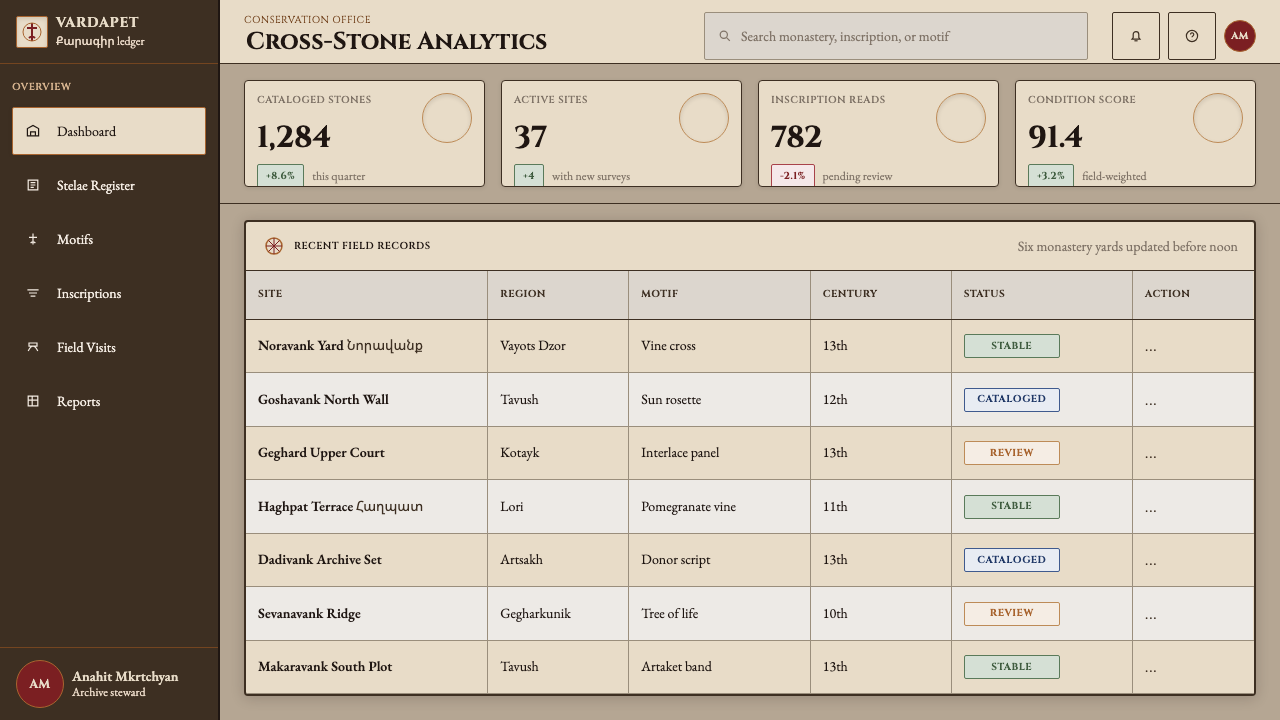This screenshot has width=1280, height=720.
Task: Focus the monastery search field
Action: [x=896, y=36]
